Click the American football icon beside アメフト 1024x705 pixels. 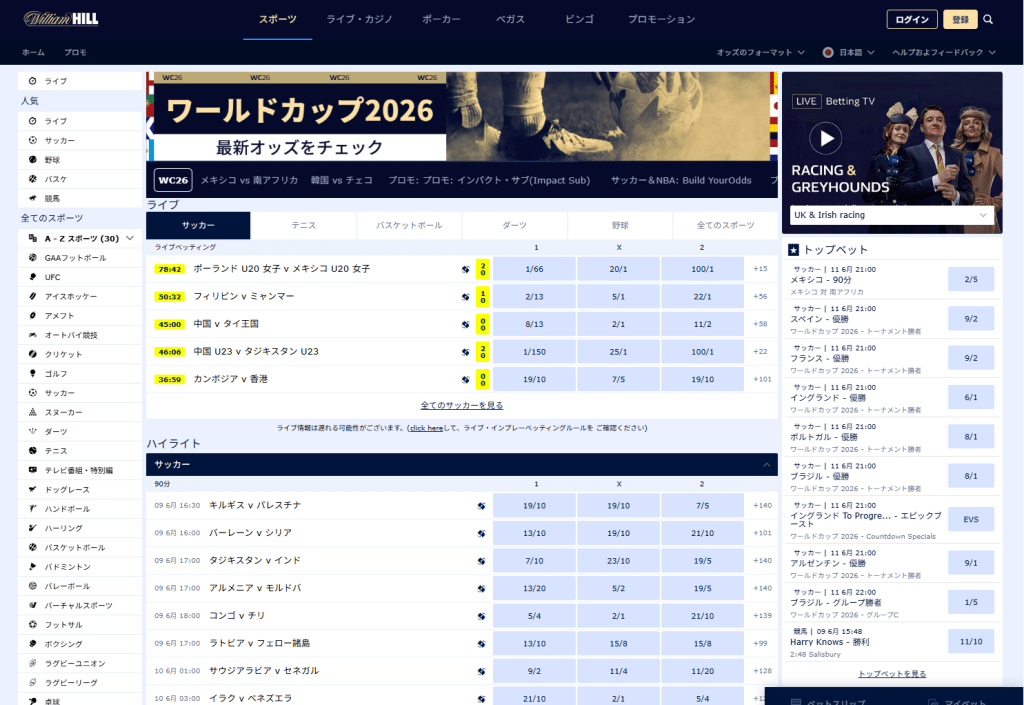click(x=33, y=315)
